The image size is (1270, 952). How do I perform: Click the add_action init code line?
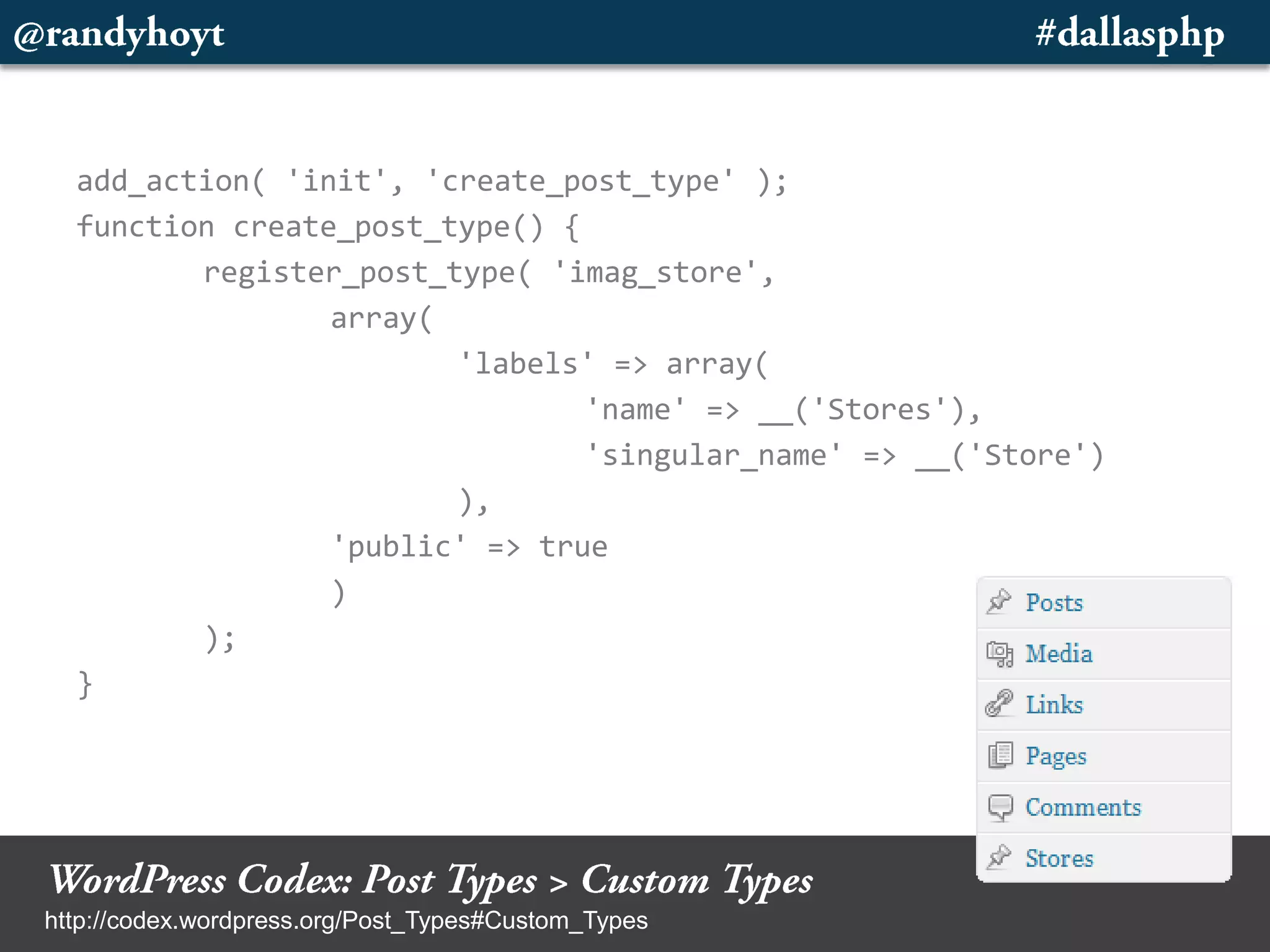pyautogui.click(x=432, y=182)
